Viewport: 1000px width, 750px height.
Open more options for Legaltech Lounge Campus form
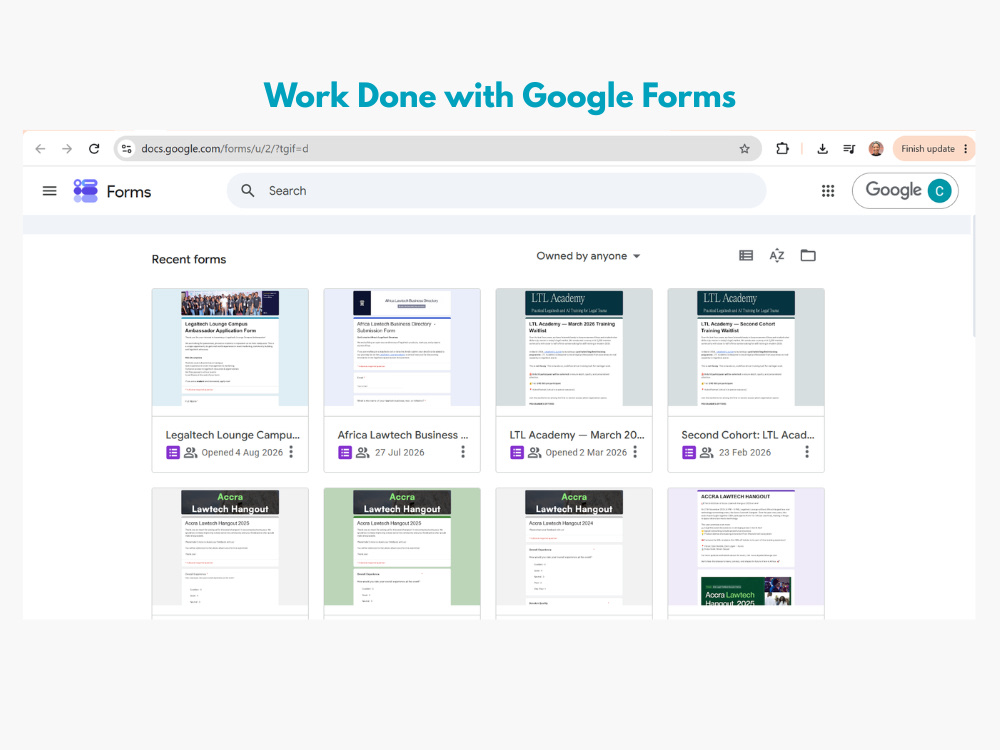[x=291, y=452]
